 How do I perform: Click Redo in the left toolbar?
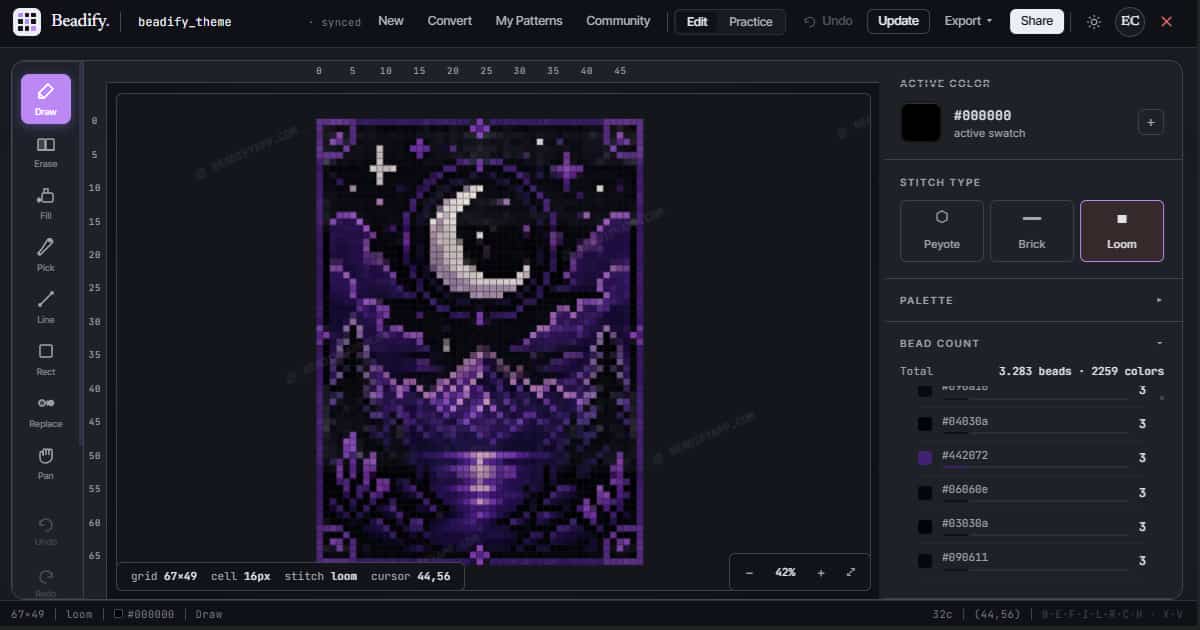[x=46, y=582]
